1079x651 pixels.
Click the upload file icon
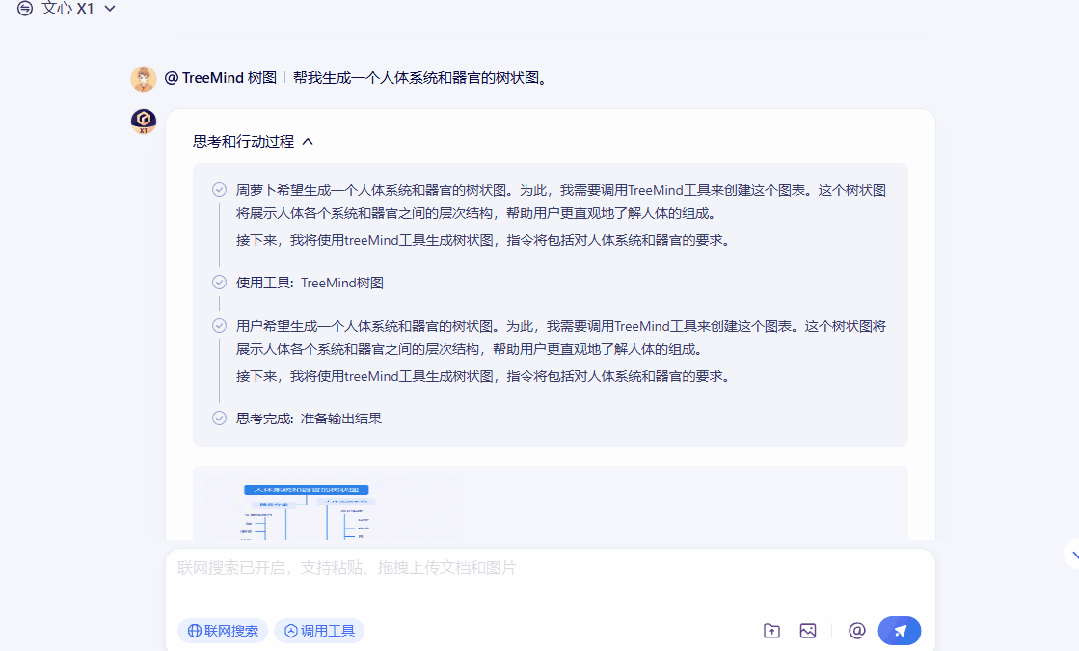click(771, 630)
